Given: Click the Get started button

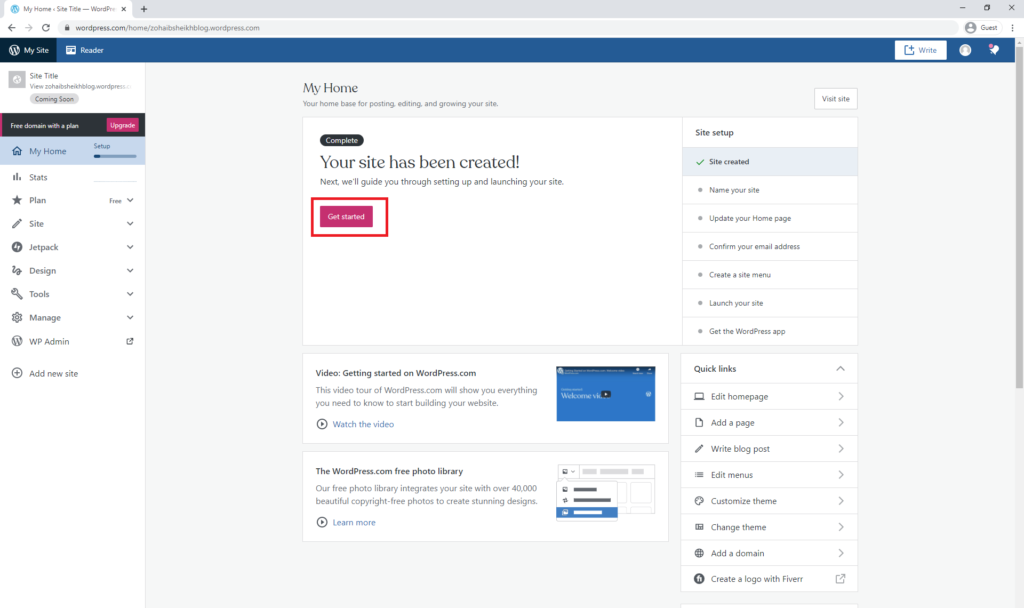Looking at the screenshot, I should tap(346, 217).
